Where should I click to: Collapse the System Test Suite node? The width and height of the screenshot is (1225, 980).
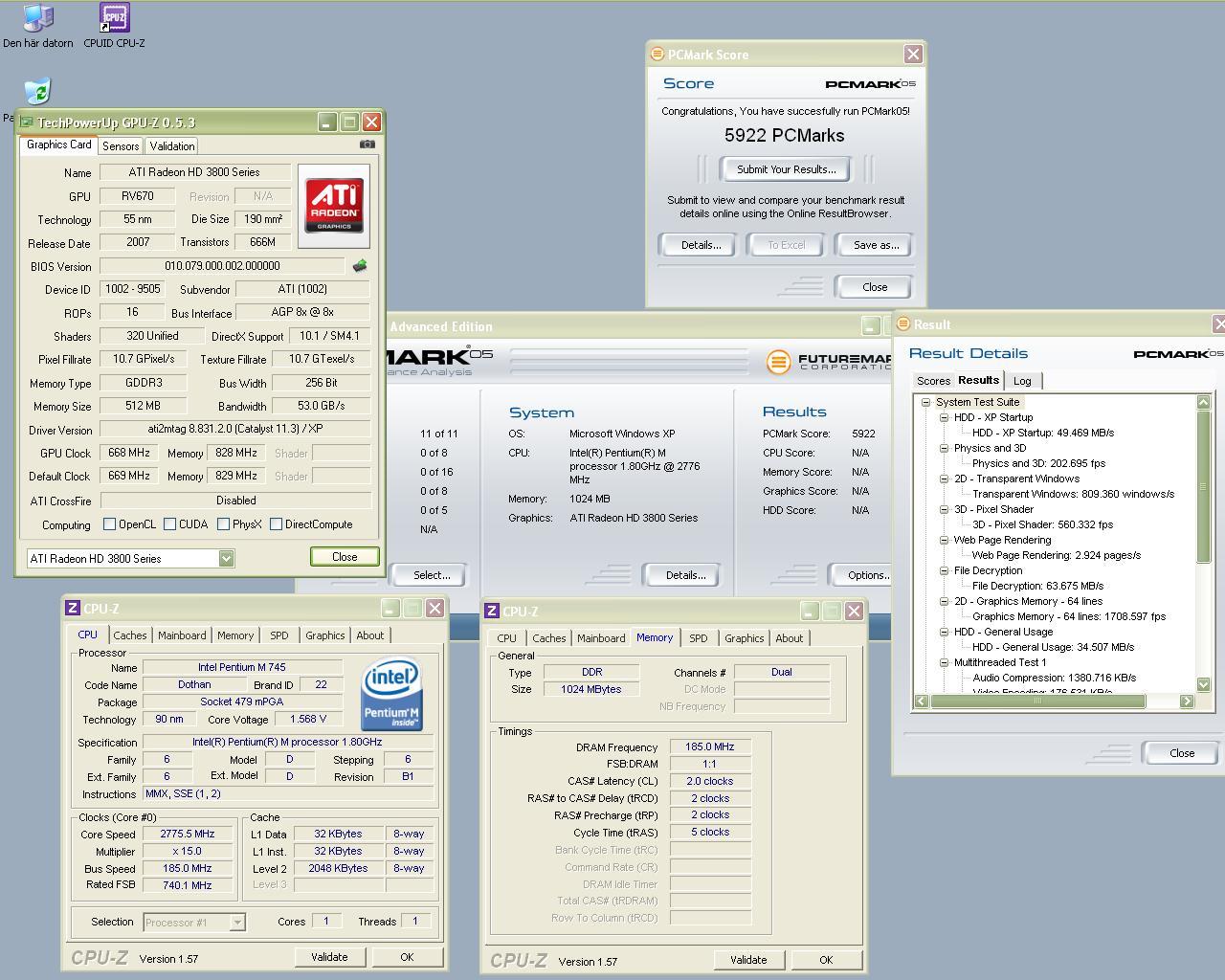[x=925, y=402]
